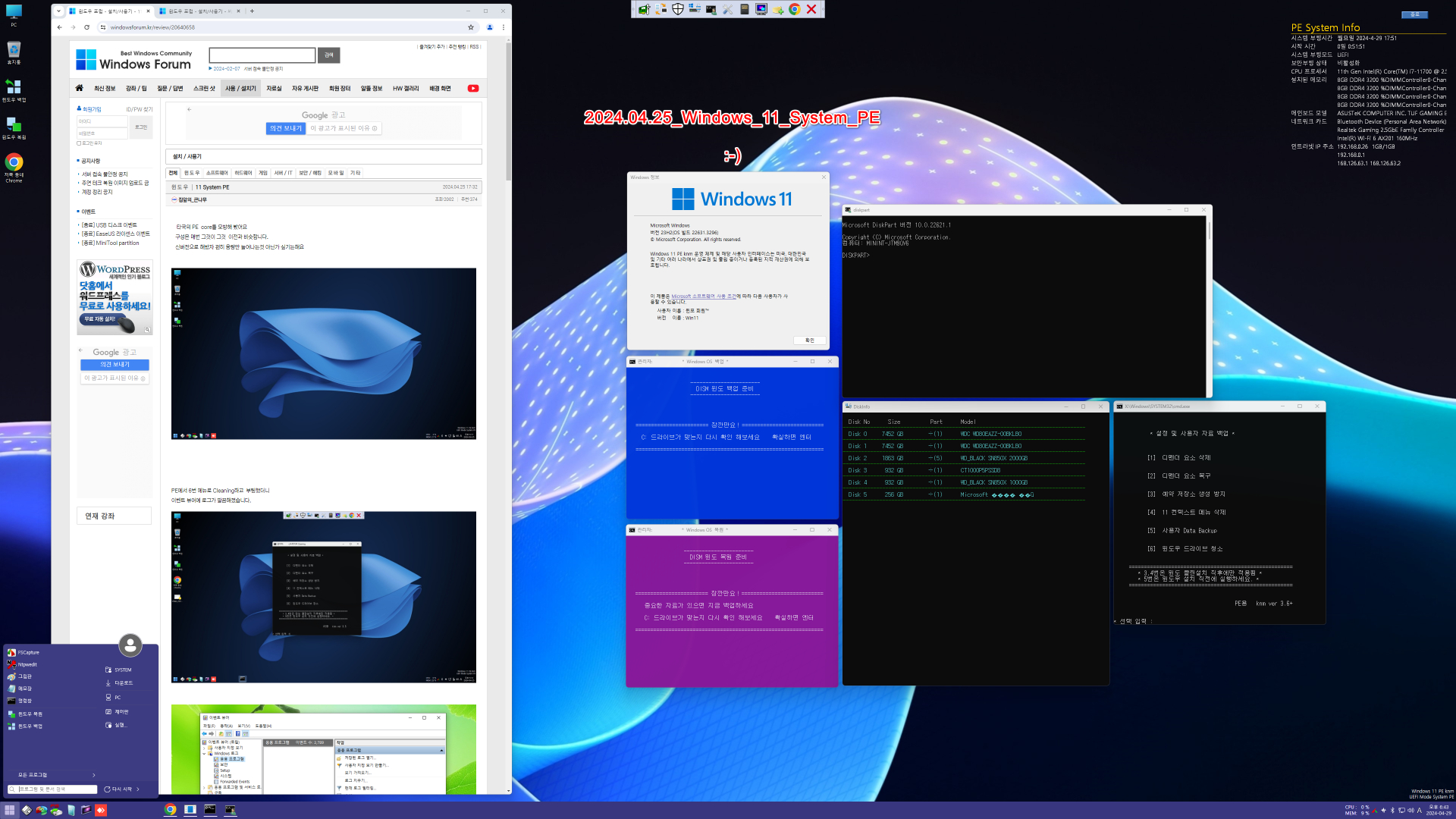This screenshot has width=1456, height=819.
Task: Click the black memory card icon in top bar
Action: [x=744, y=9]
